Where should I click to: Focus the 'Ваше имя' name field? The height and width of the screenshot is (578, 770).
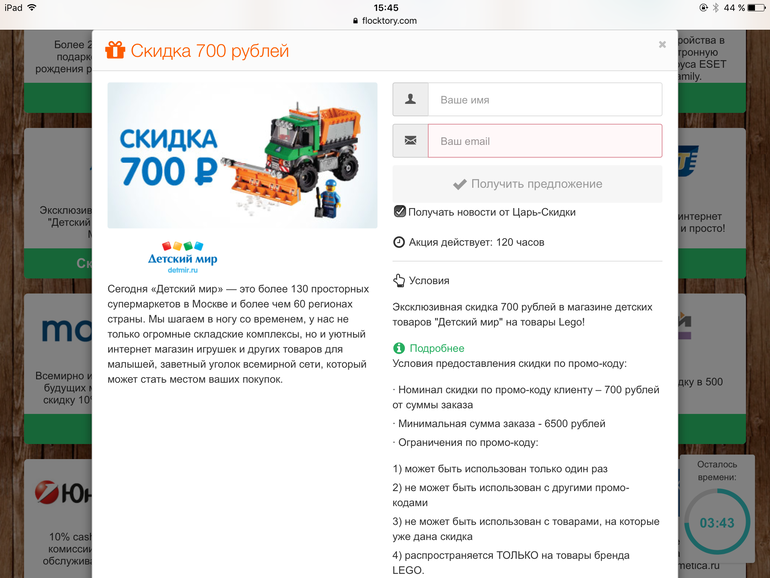pyautogui.click(x=545, y=100)
